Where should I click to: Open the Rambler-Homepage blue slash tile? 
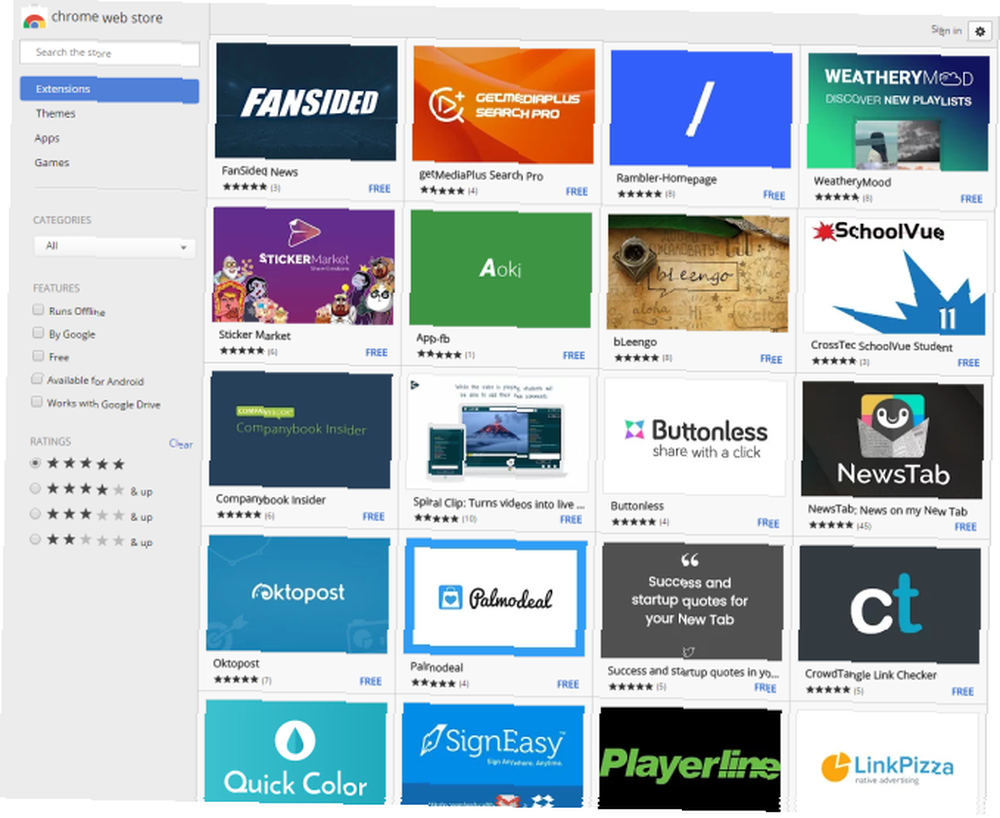[700, 109]
